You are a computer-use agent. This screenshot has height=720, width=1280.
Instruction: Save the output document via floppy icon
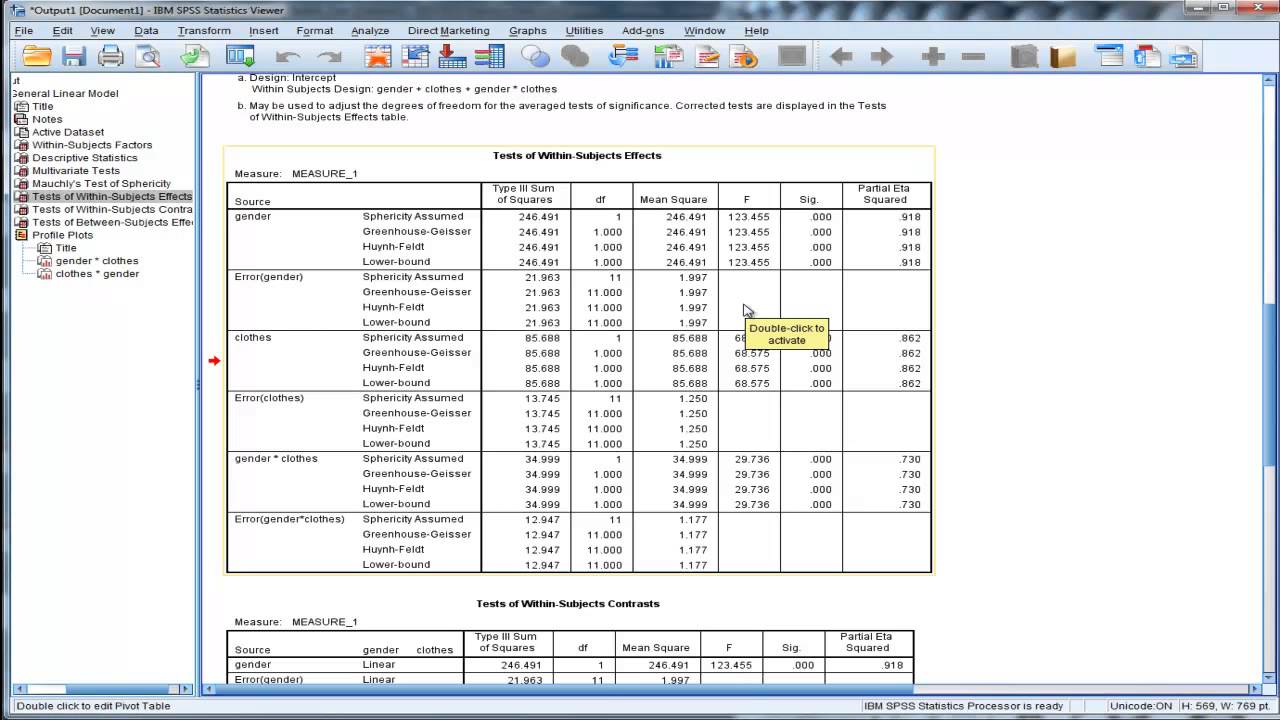pos(74,57)
